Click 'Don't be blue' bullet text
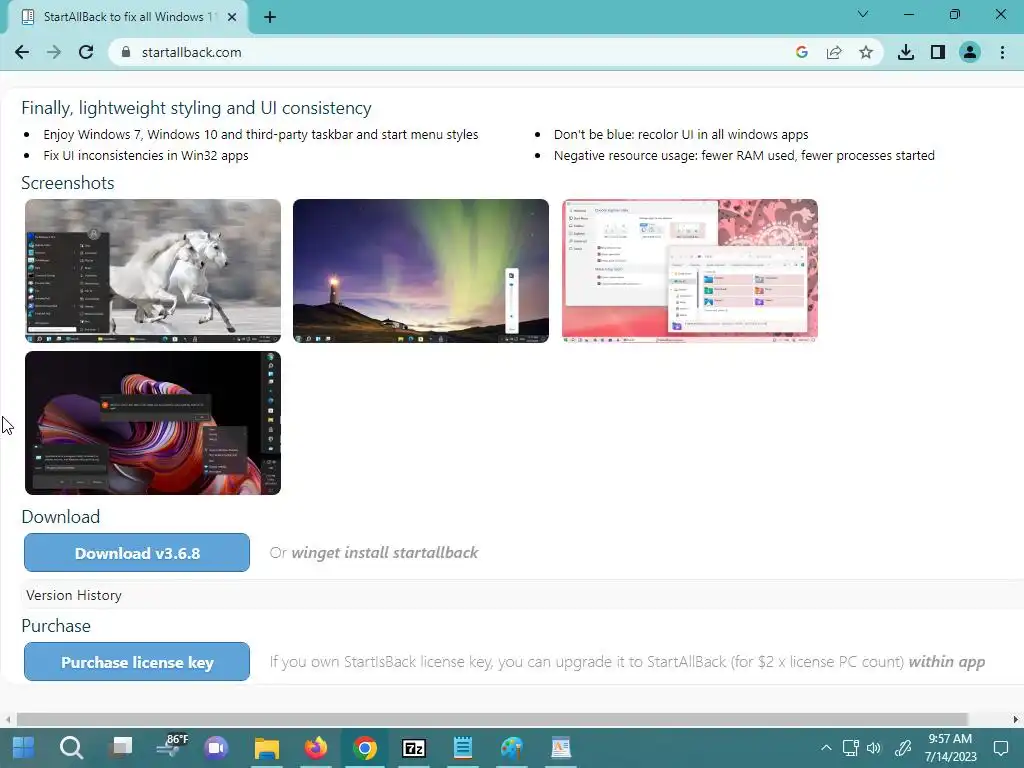The height and width of the screenshot is (768, 1024). click(x=681, y=135)
